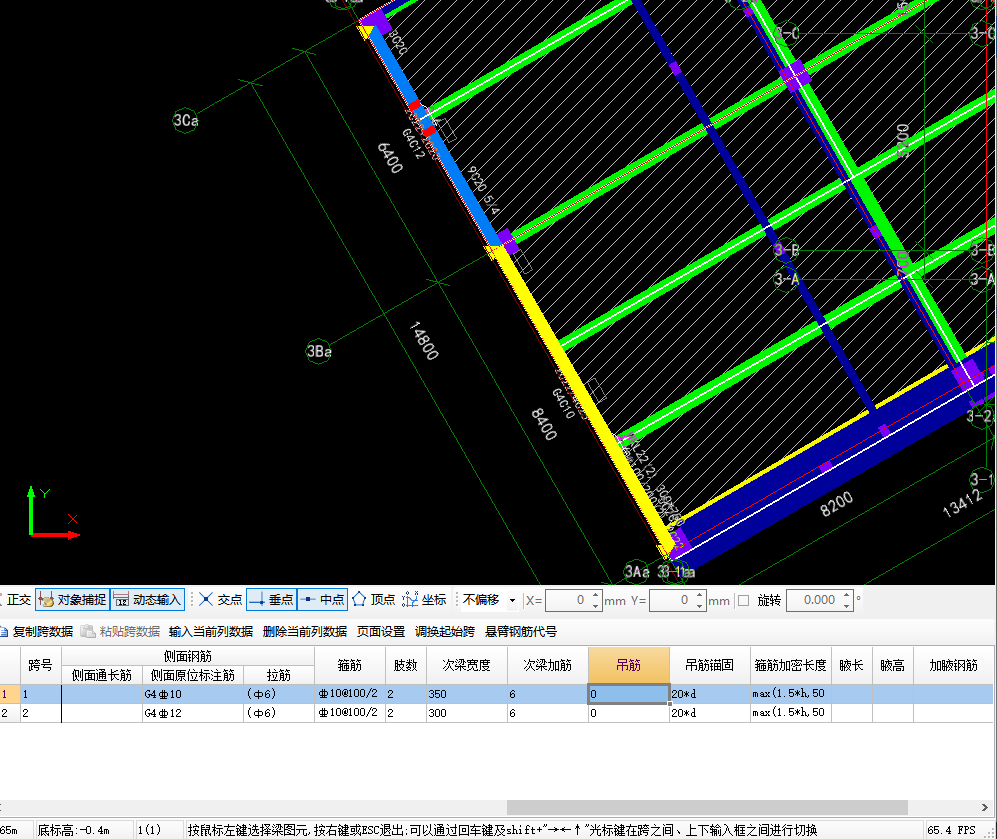This screenshot has width=997, height=839.
Task: Click the 吊筋锚固 column header
Action: [710, 665]
